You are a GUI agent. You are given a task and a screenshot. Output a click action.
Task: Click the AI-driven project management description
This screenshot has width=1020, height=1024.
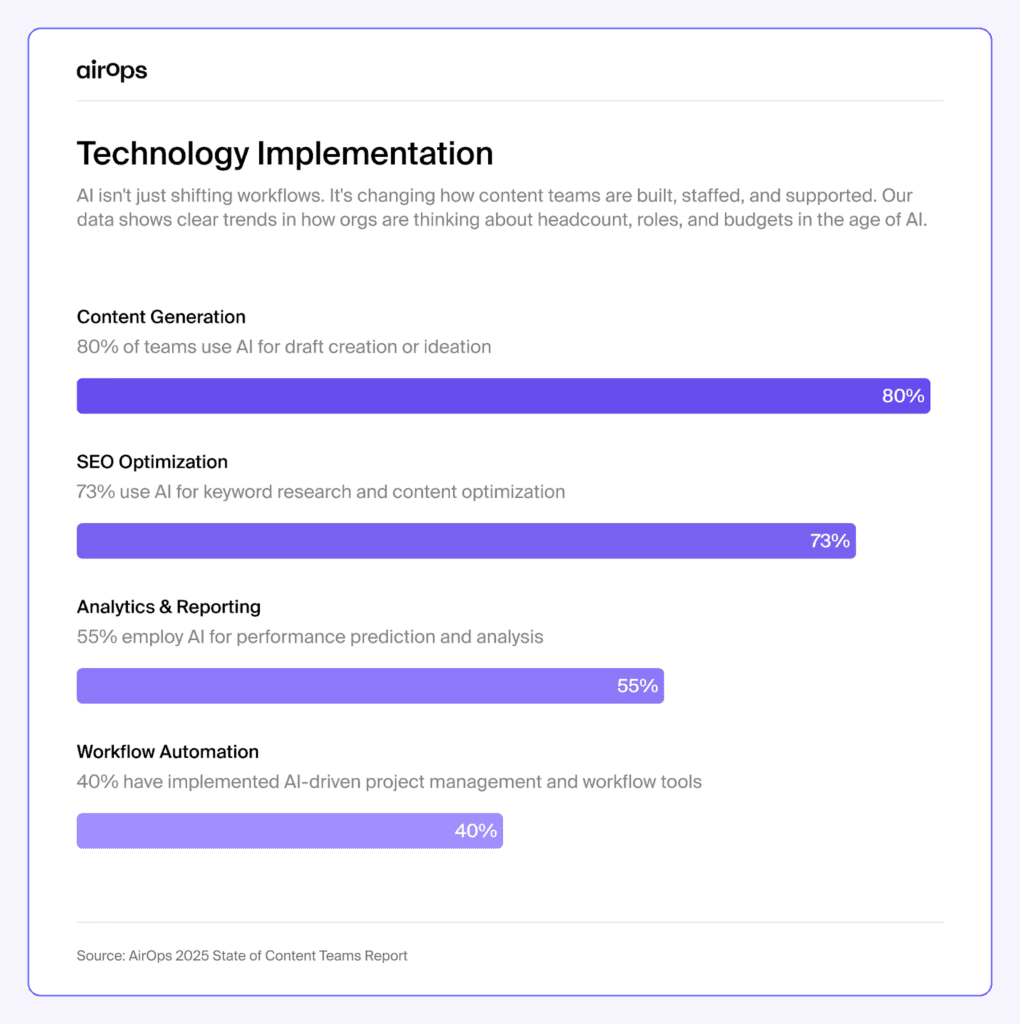389,782
